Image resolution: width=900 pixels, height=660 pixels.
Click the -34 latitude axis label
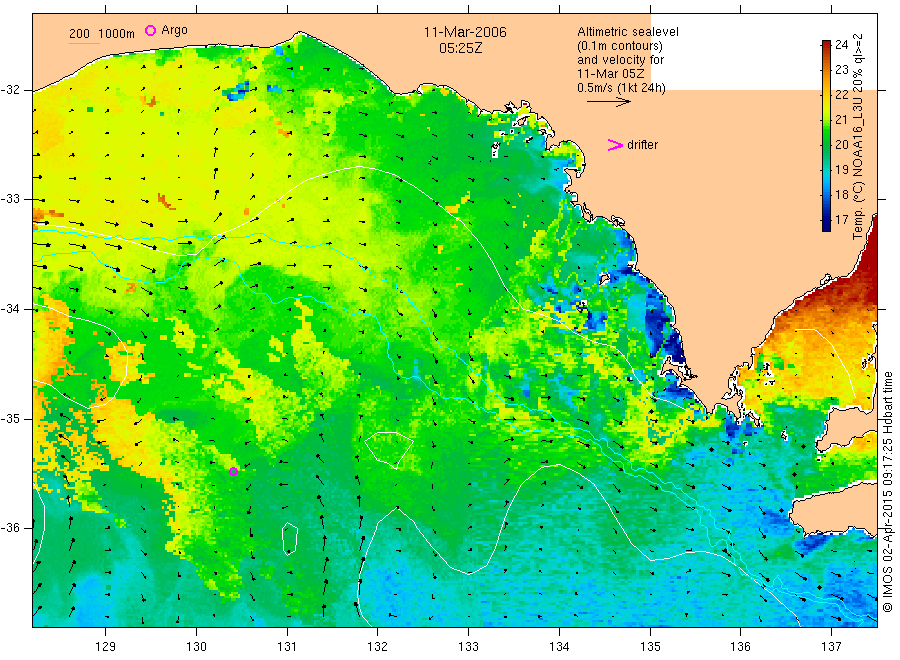click(x=10, y=309)
